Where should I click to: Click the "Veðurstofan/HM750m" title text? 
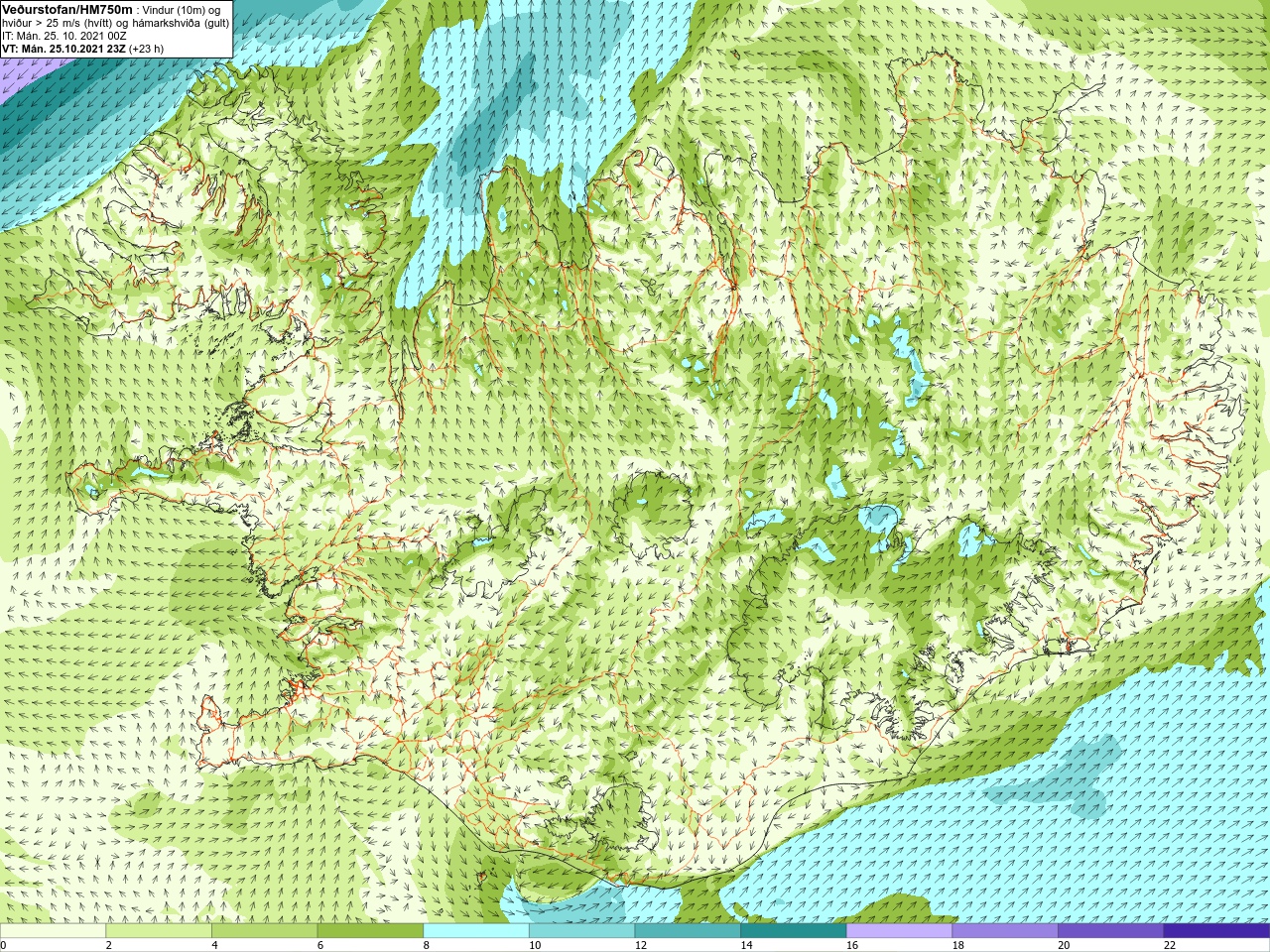tap(67, 9)
